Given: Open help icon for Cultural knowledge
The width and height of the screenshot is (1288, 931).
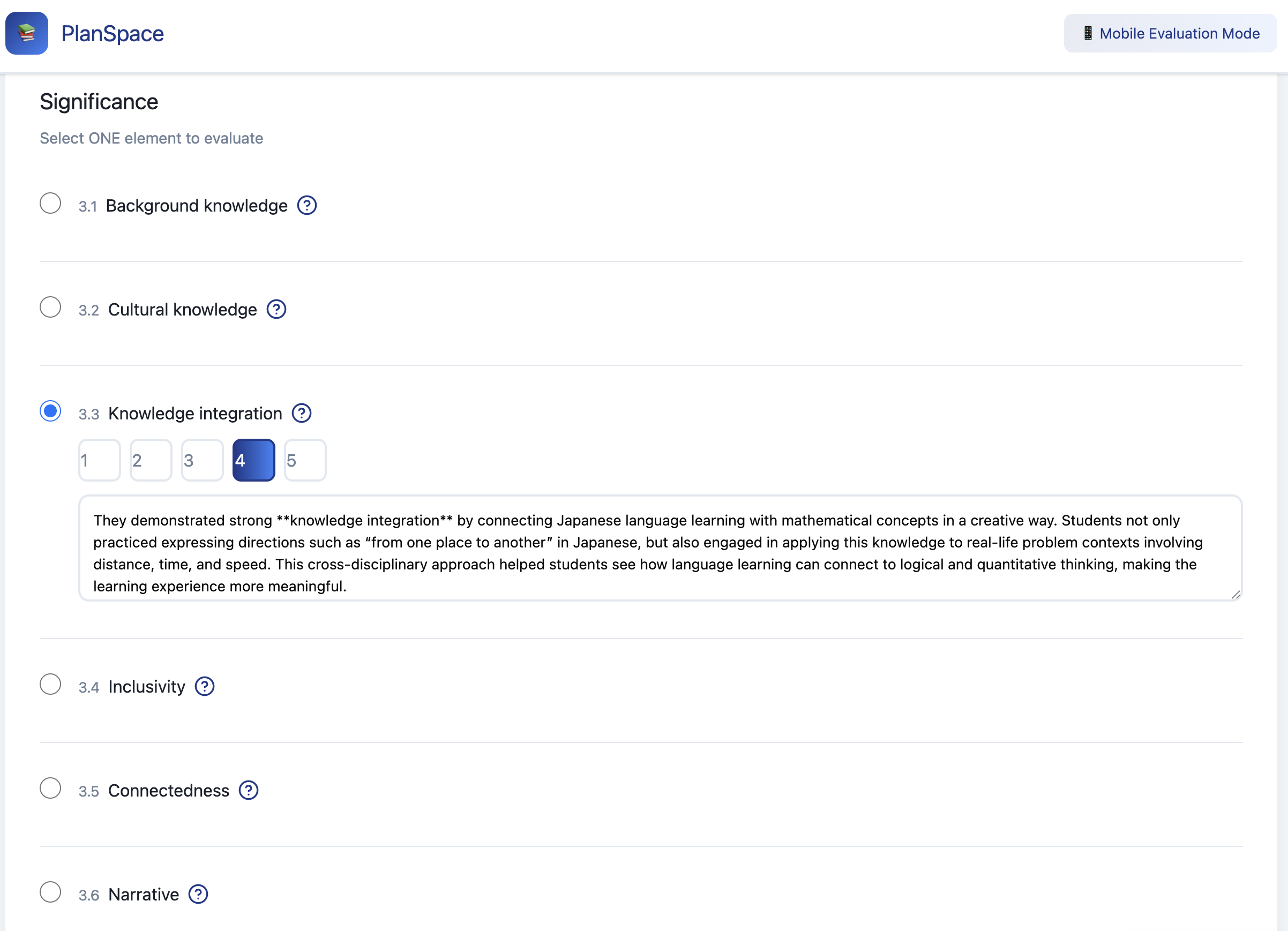Looking at the screenshot, I should [276, 310].
